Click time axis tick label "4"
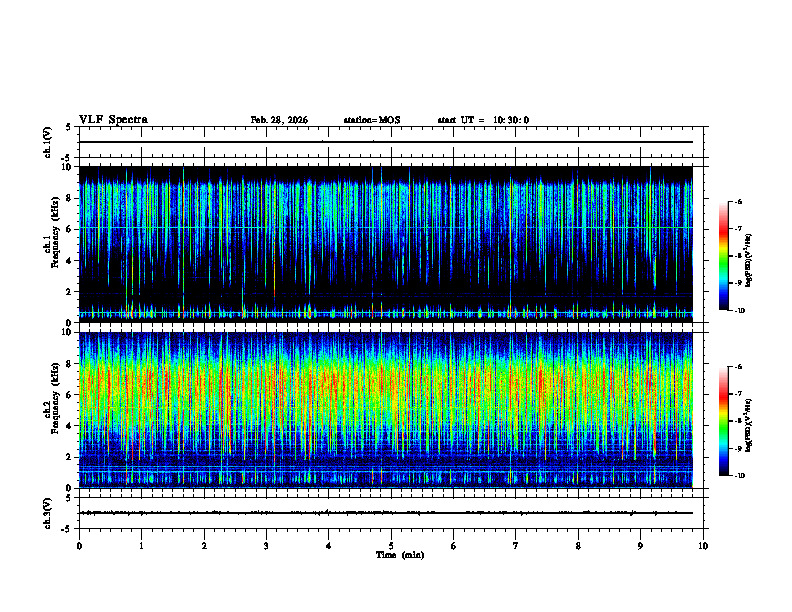 pos(329,546)
